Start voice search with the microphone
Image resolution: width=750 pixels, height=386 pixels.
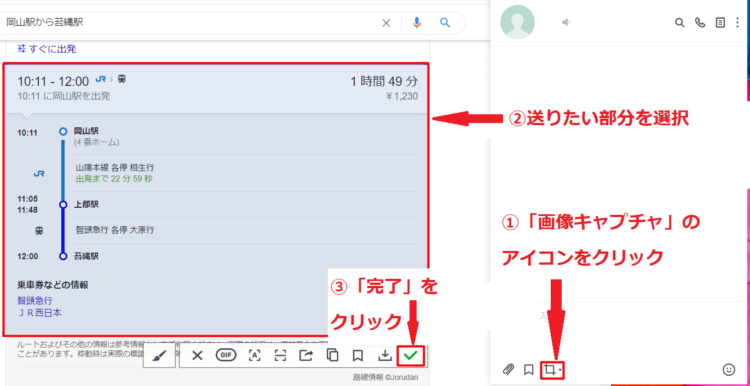[417, 23]
